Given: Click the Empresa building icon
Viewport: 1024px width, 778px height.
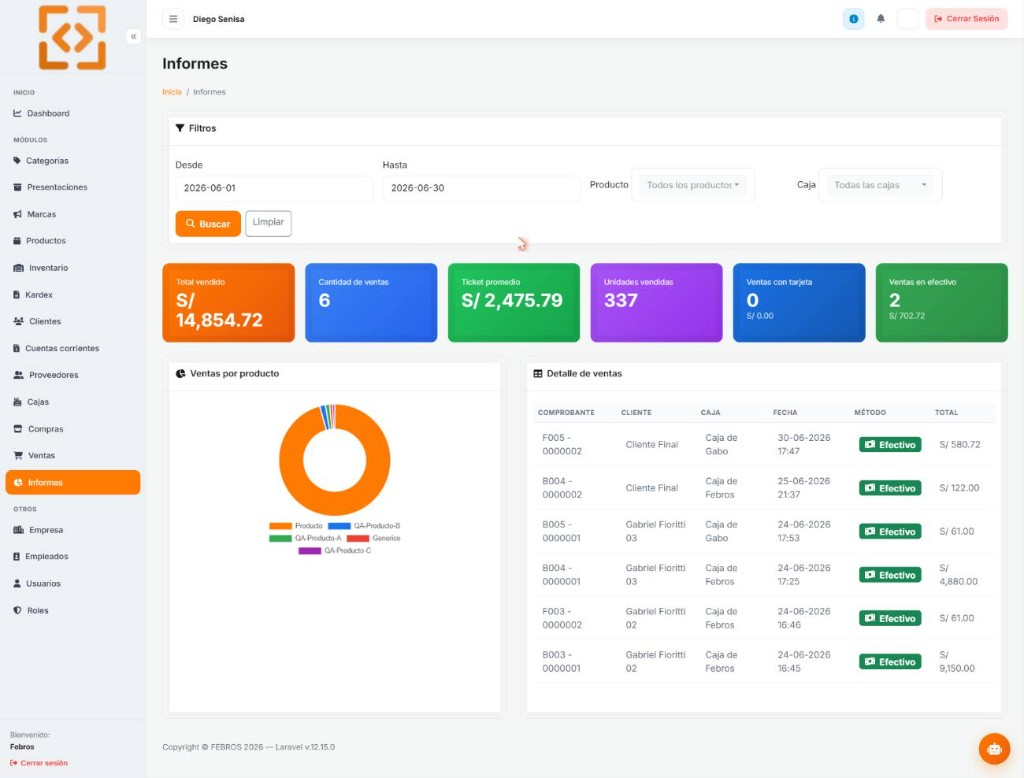Looking at the screenshot, I should 18,530.
